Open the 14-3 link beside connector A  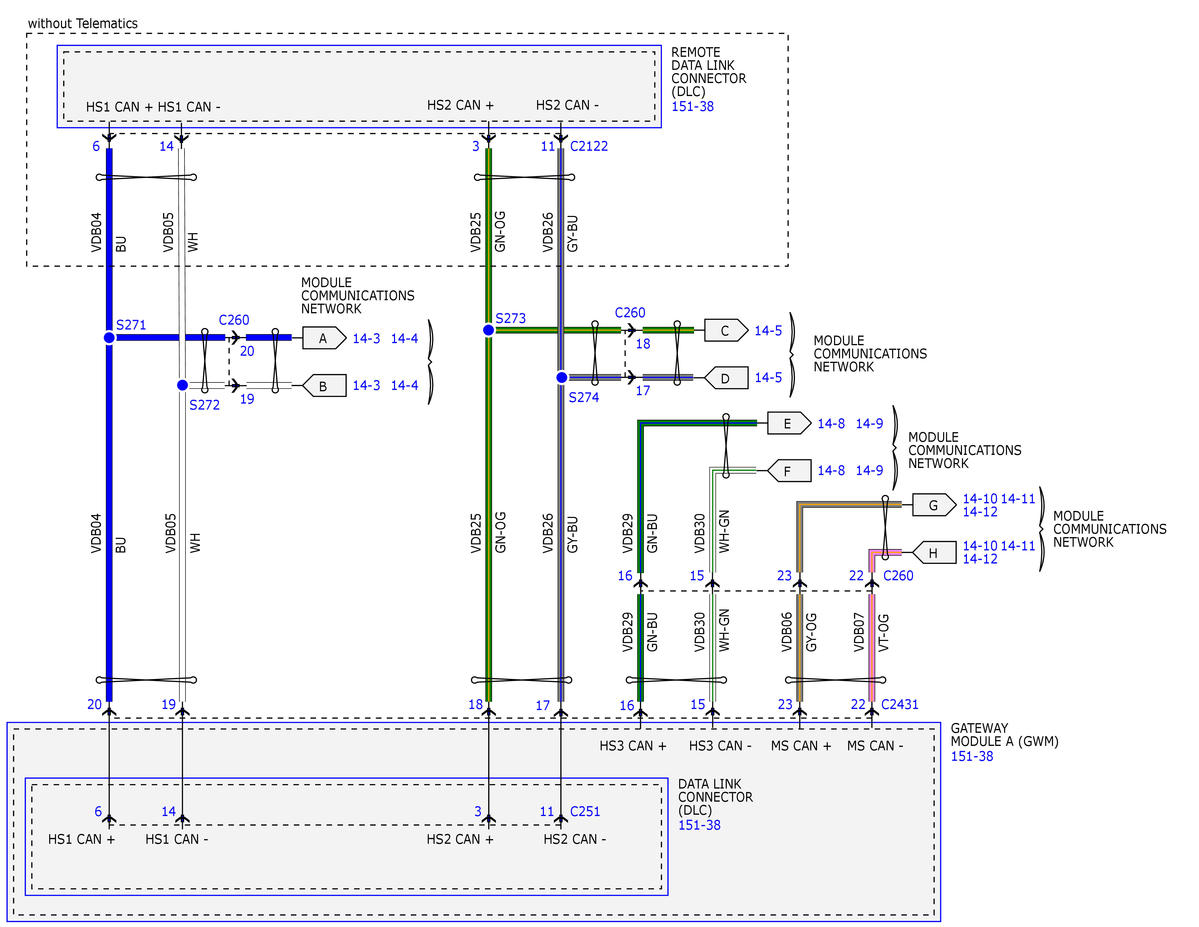(x=367, y=339)
